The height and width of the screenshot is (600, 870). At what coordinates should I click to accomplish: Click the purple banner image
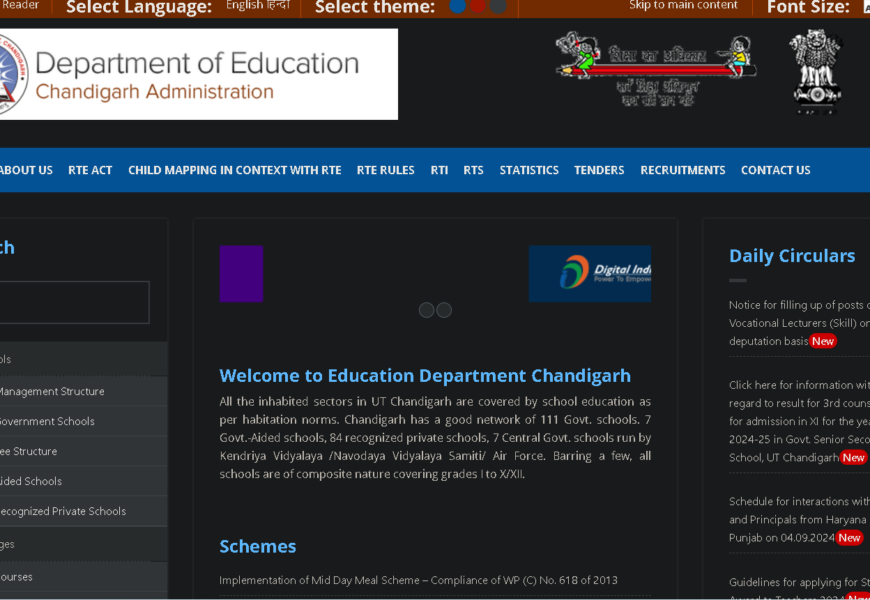click(x=241, y=274)
